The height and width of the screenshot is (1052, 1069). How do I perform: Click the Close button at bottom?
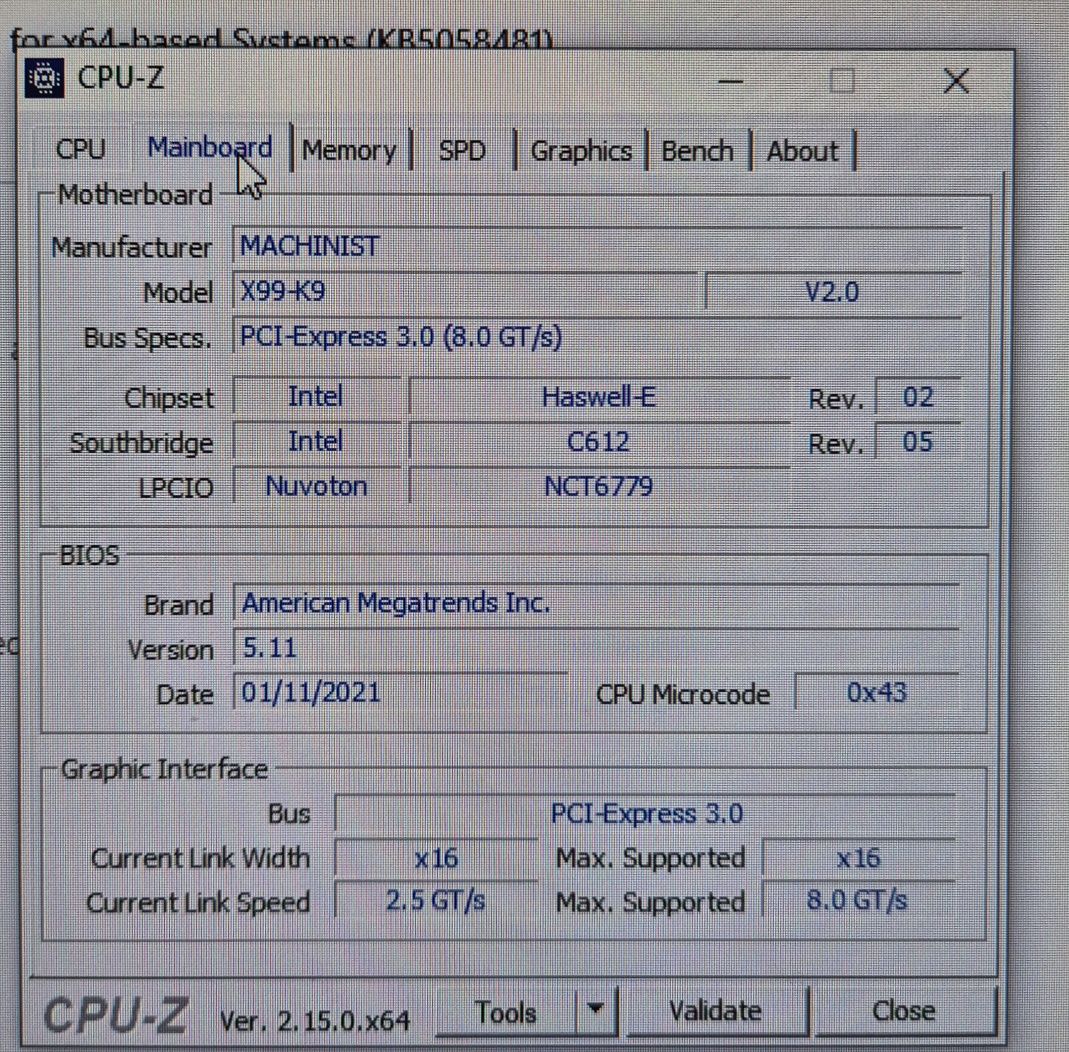pos(904,1011)
